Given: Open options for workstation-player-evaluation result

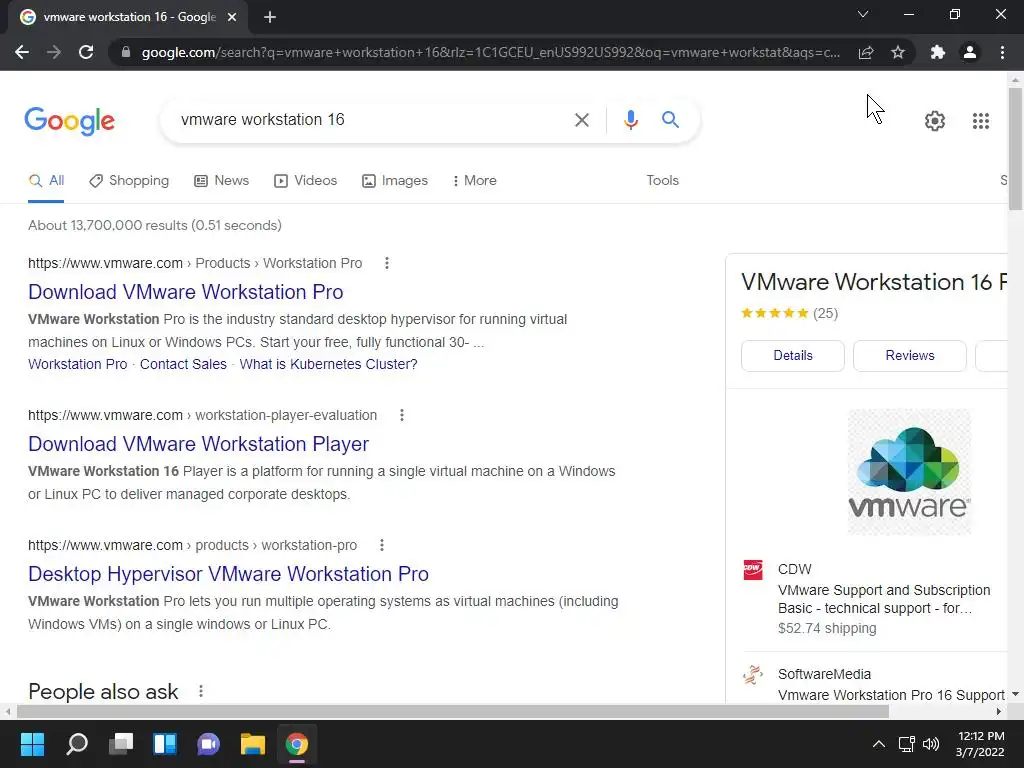Looking at the screenshot, I should click(x=402, y=415).
